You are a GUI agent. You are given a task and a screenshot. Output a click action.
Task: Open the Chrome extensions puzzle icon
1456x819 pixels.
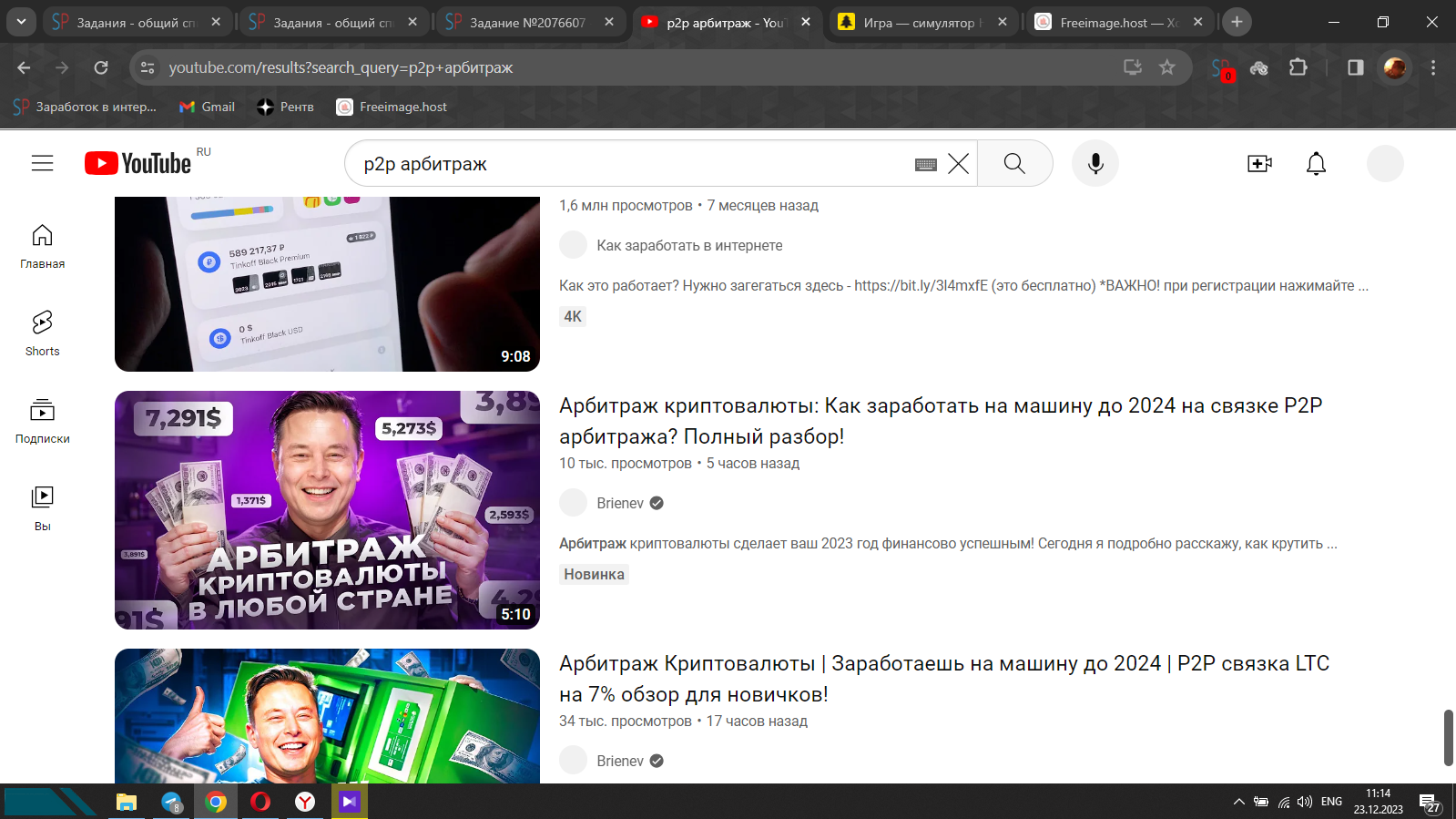(x=1298, y=67)
